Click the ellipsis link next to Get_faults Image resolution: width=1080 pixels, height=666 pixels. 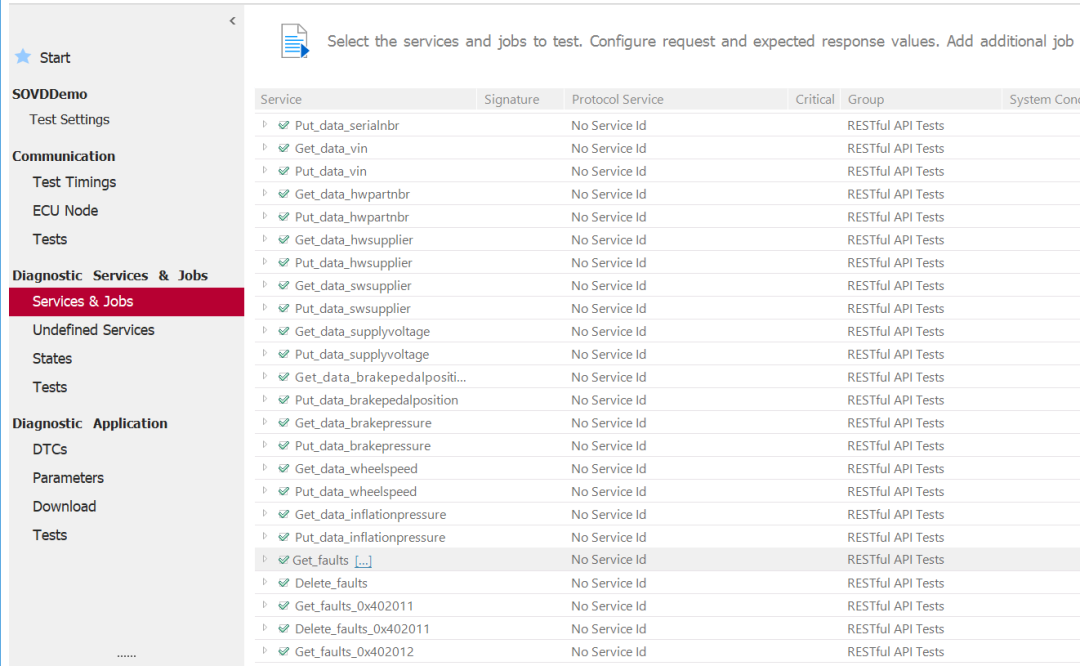363,561
